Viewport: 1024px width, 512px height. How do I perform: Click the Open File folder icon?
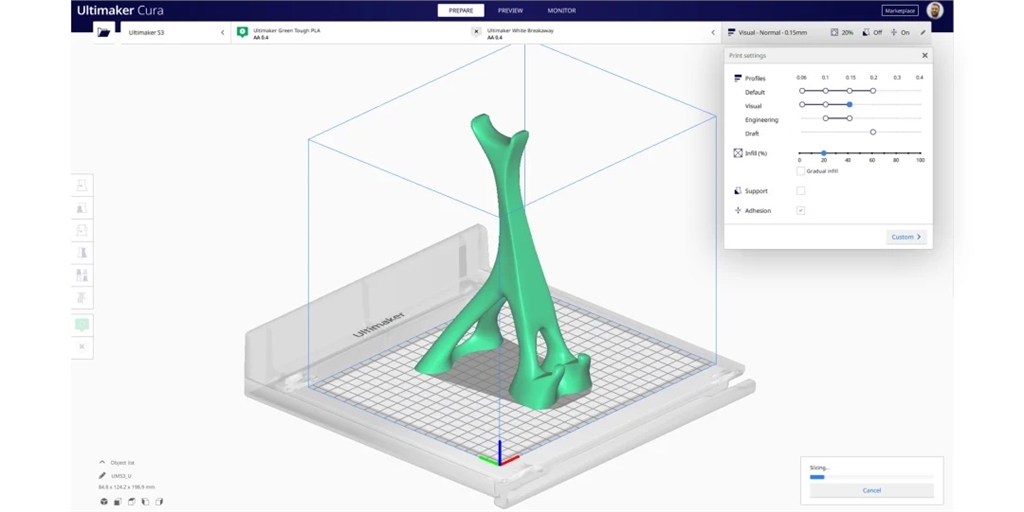click(103, 32)
